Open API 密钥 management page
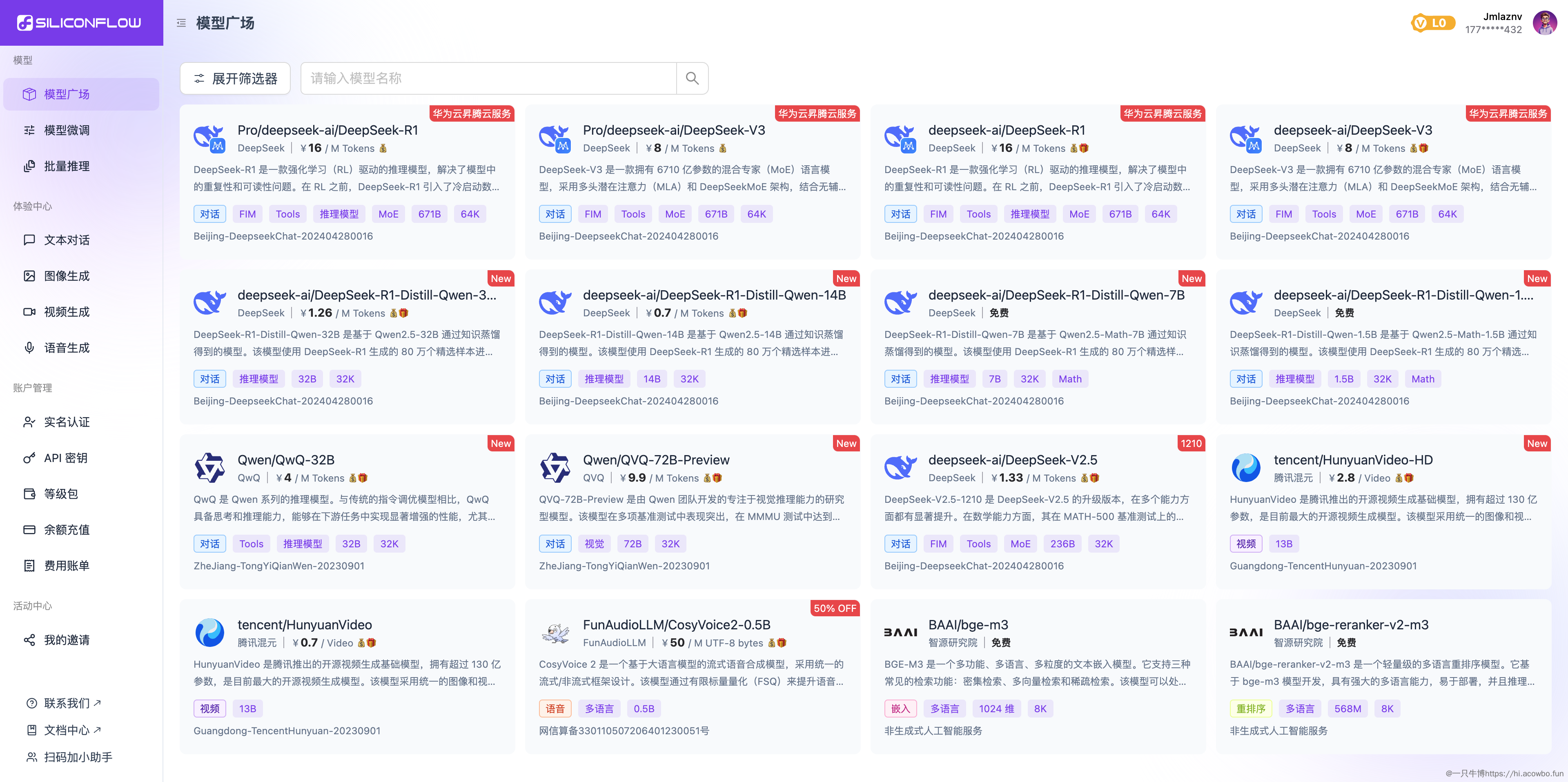This screenshot has width=1568, height=782. point(66,458)
